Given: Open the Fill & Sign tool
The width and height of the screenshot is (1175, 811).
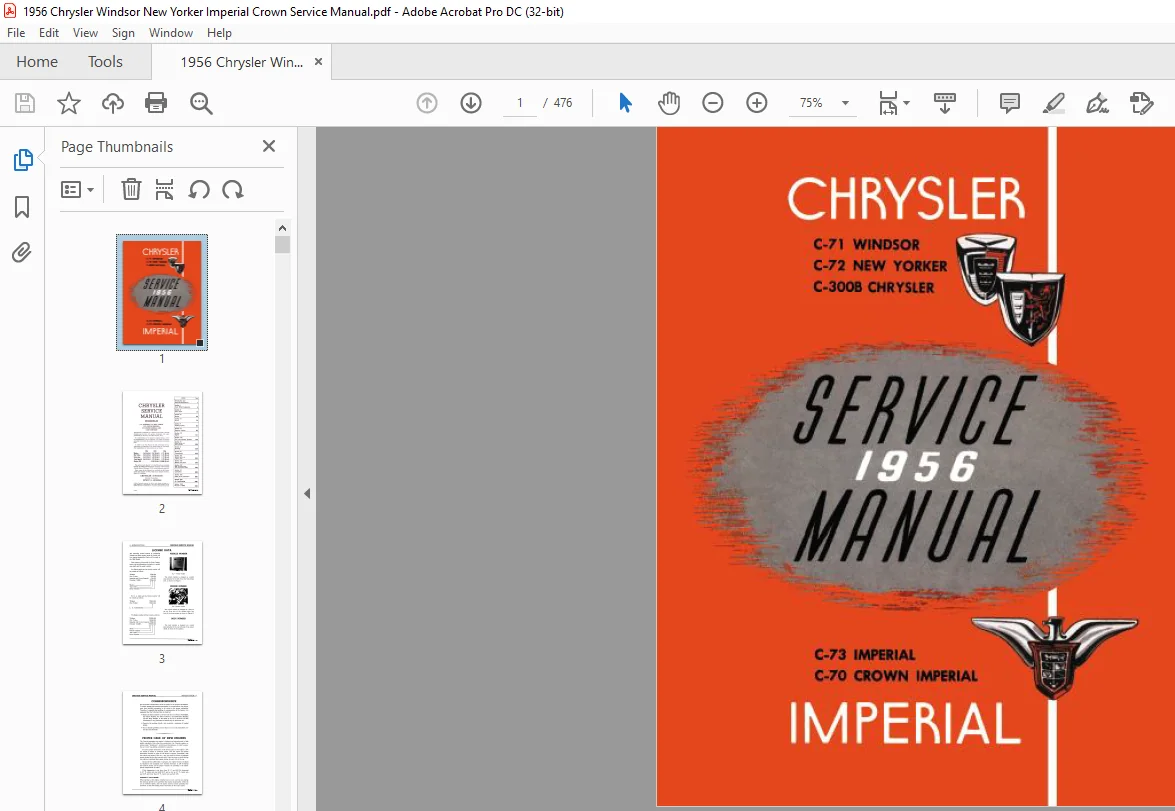Looking at the screenshot, I should (x=1097, y=103).
